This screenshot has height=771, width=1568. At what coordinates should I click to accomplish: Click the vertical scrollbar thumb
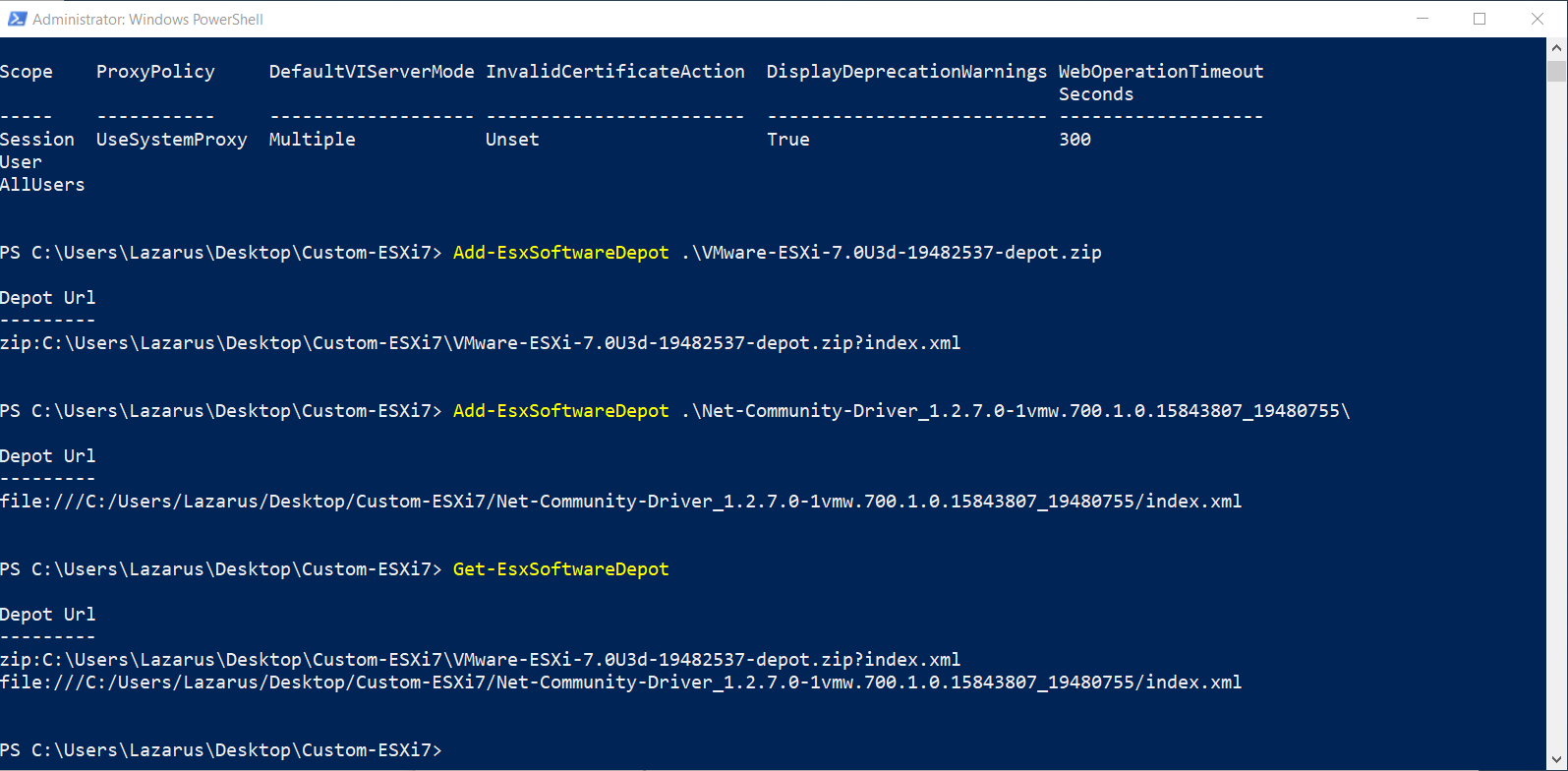[x=1556, y=71]
